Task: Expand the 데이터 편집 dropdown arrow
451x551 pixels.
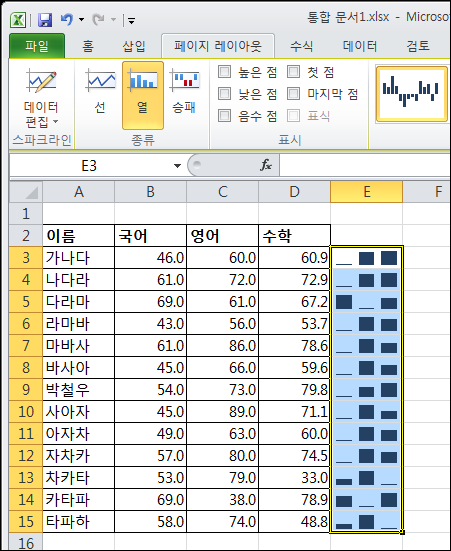Action: pyautogui.click(x=56, y=122)
